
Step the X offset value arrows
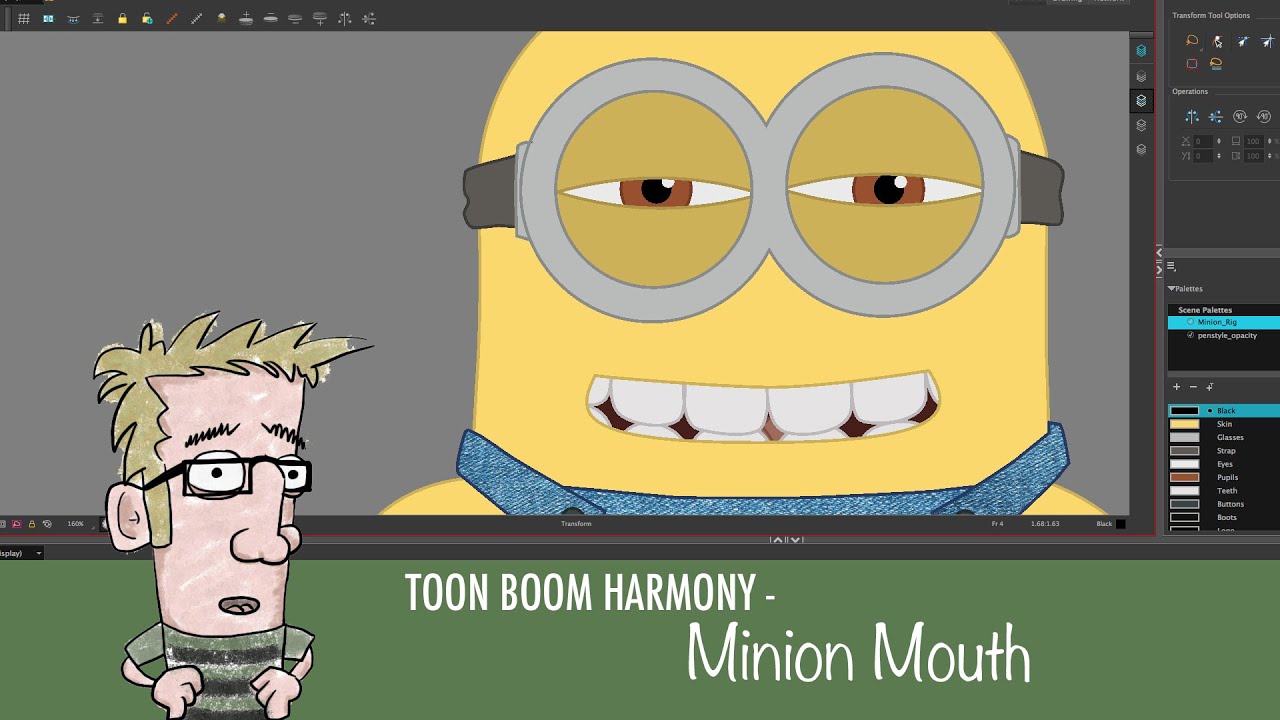[1220, 141]
